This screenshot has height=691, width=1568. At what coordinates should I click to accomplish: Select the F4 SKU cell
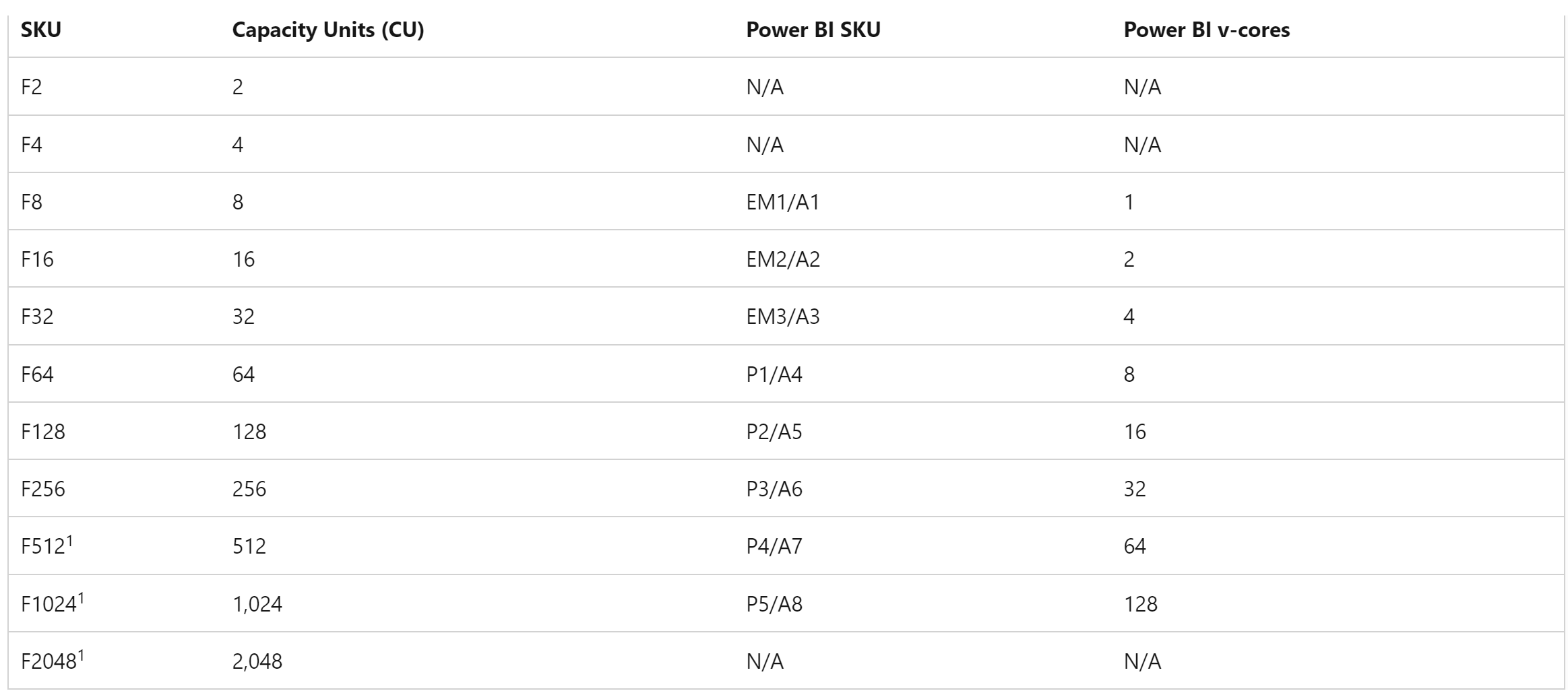[32, 145]
